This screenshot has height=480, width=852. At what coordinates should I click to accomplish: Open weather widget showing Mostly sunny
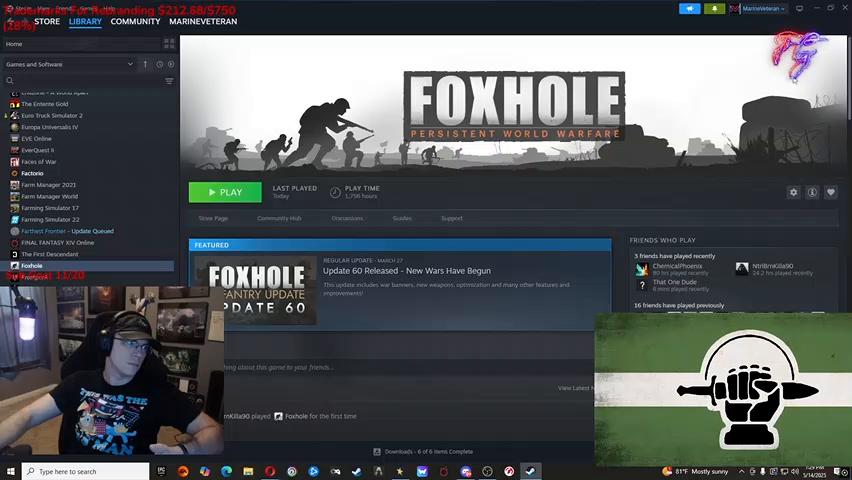coord(695,471)
